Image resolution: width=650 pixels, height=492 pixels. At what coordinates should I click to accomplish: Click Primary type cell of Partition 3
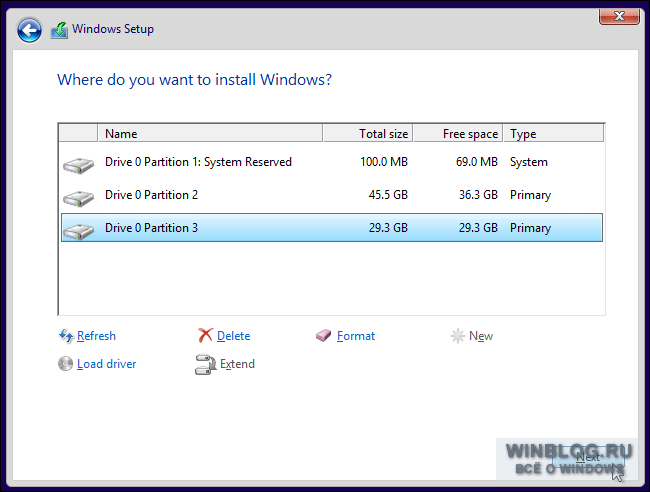(530, 228)
